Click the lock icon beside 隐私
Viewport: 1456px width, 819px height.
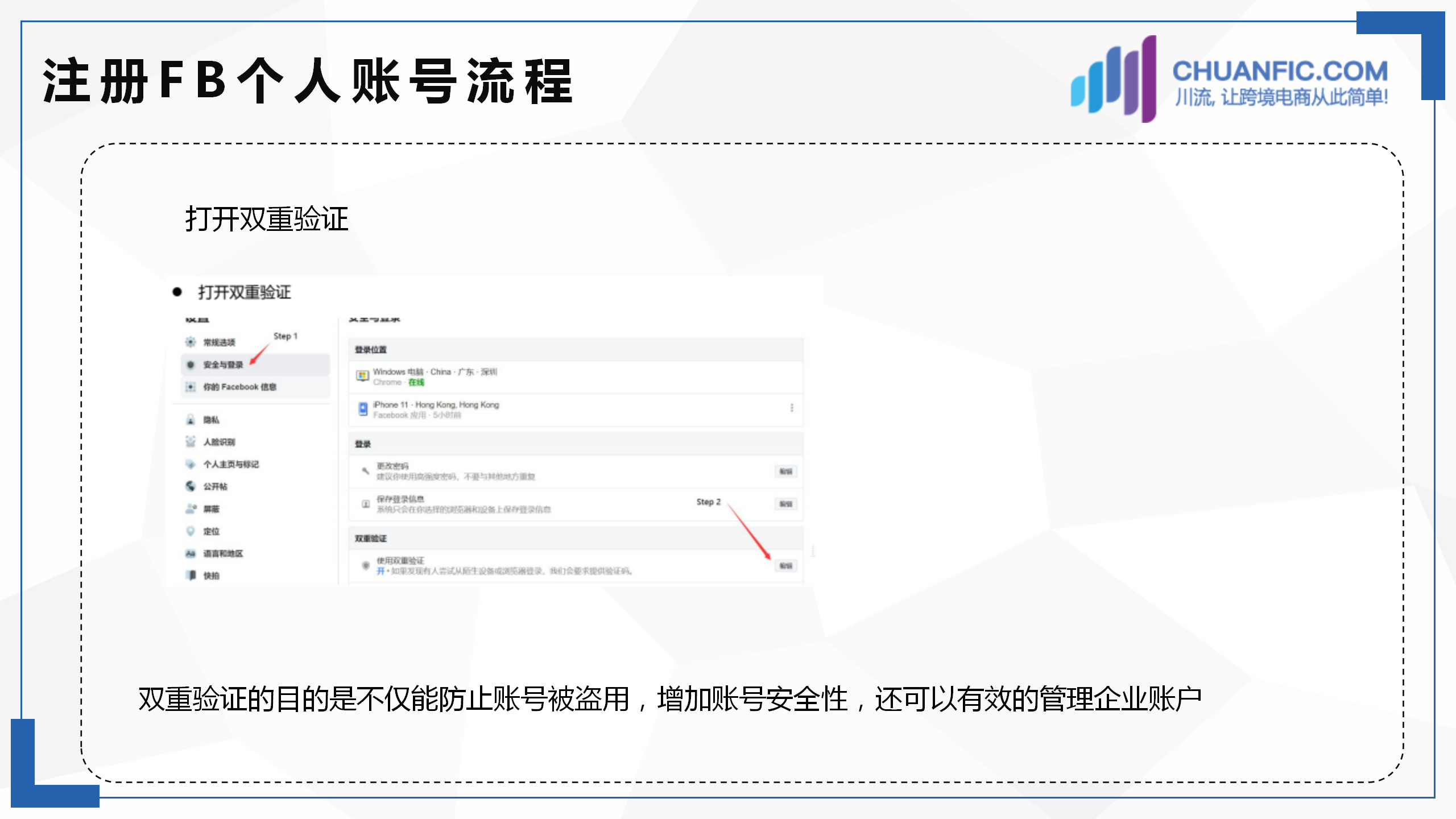pyautogui.click(x=191, y=420)
